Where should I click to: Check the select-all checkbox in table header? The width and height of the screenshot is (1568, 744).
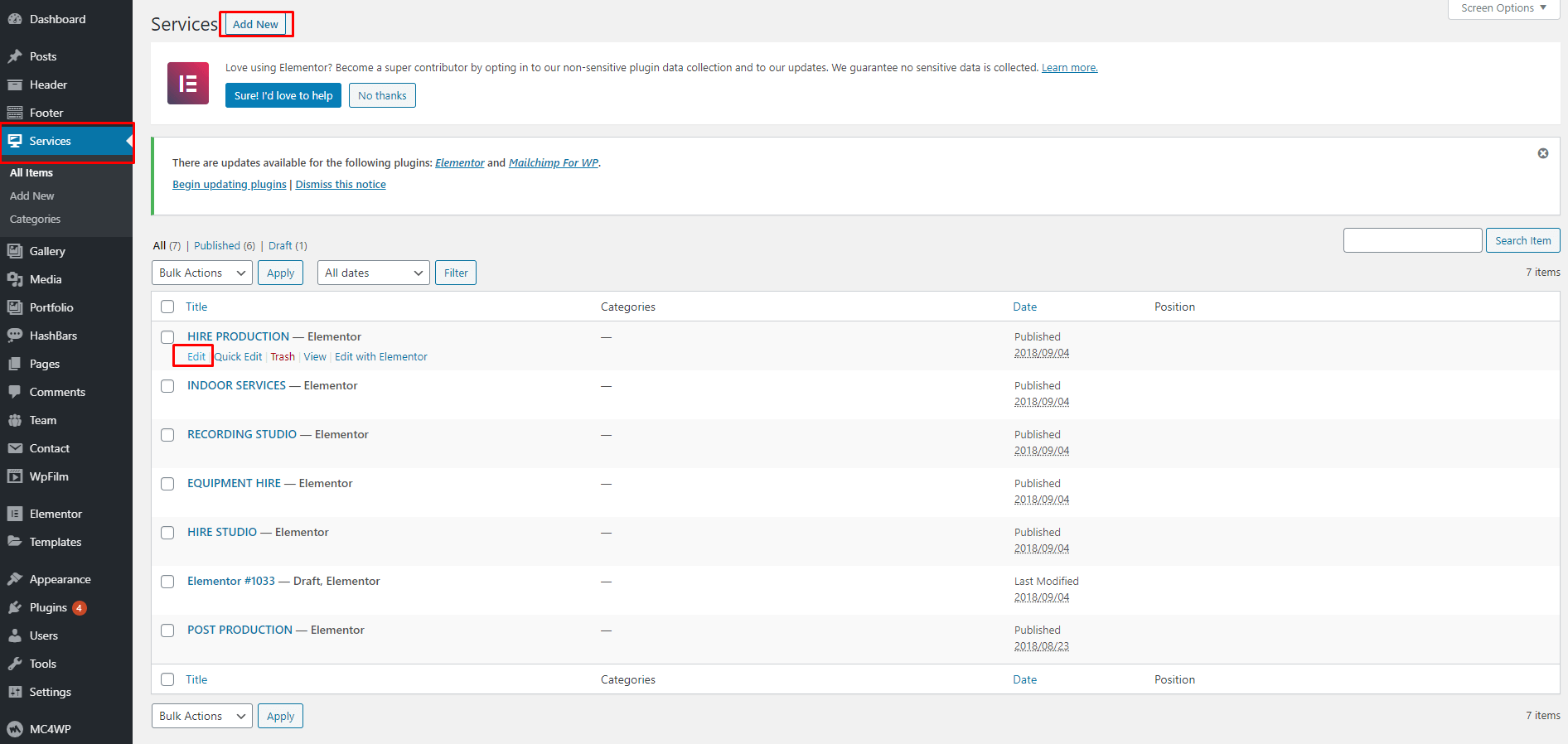click(x=167, y=307)
